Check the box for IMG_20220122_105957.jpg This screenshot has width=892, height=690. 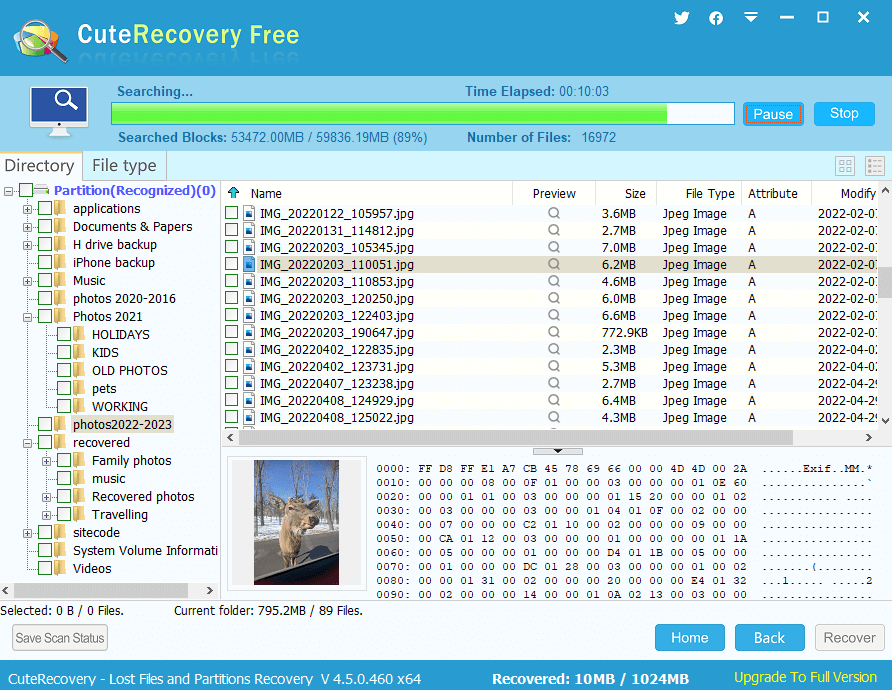click(x=232, y=214)
